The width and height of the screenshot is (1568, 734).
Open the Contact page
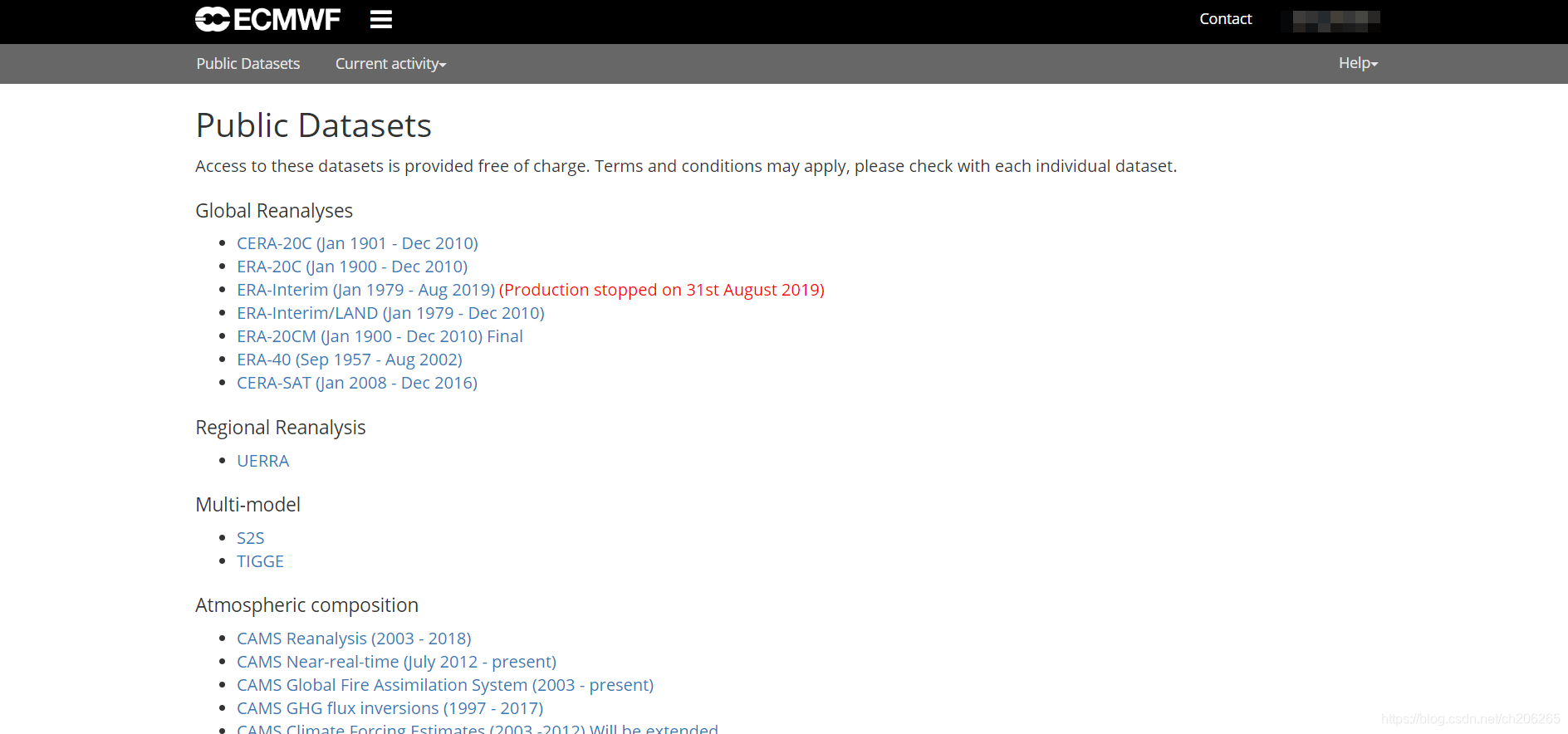click(x=1225, y=19)
